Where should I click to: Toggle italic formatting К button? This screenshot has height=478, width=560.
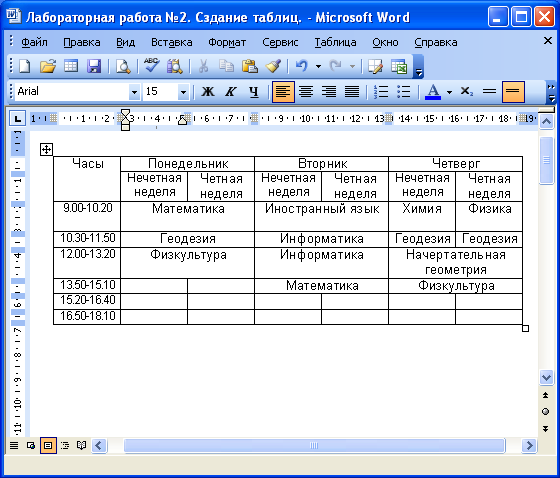[231, 92]
